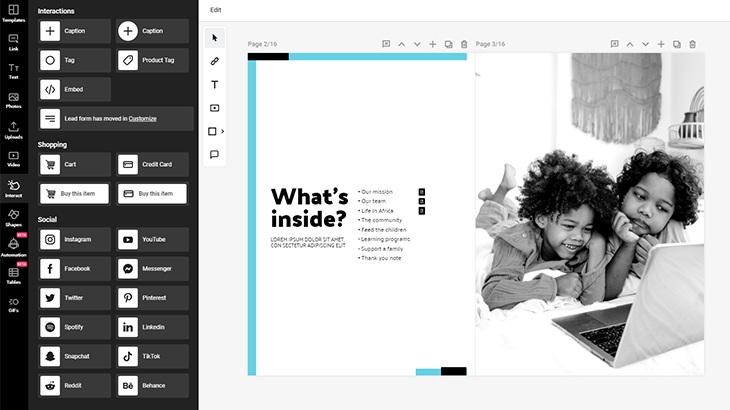Insert the TikTok social icon
730x410 pixels.
click(x=153, y=356)
